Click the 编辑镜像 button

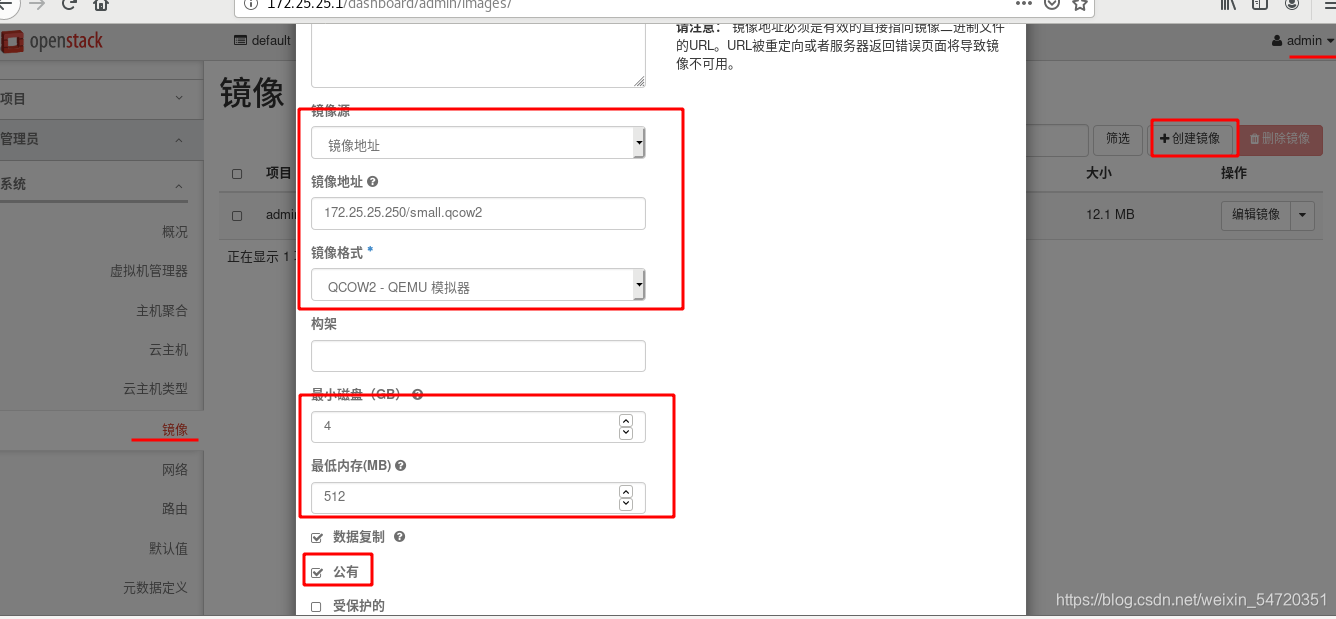click(1255, 215)
